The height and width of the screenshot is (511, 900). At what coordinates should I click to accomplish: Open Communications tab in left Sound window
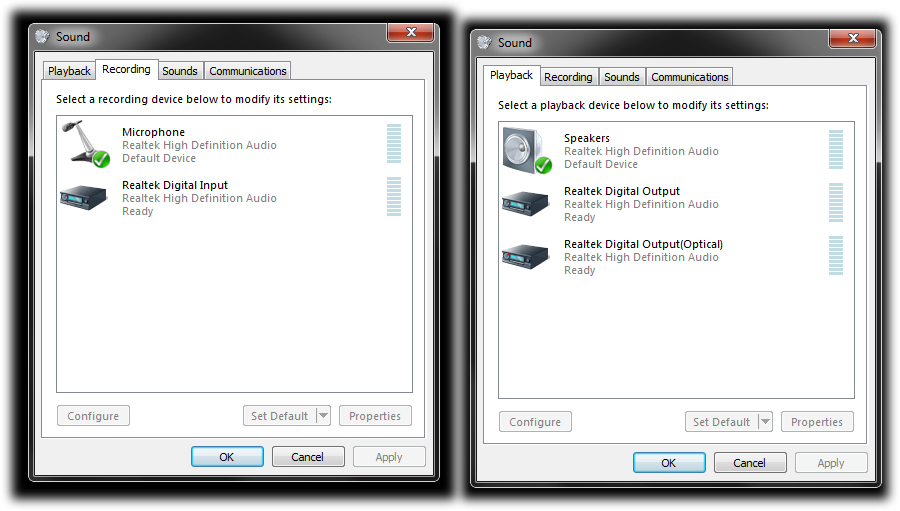[247, 71]
